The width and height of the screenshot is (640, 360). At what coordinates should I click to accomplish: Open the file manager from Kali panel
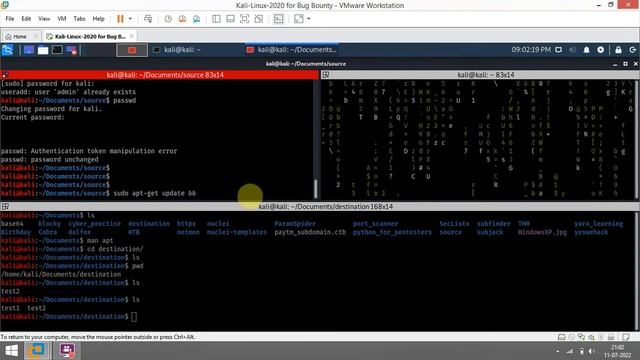(43, 50)
